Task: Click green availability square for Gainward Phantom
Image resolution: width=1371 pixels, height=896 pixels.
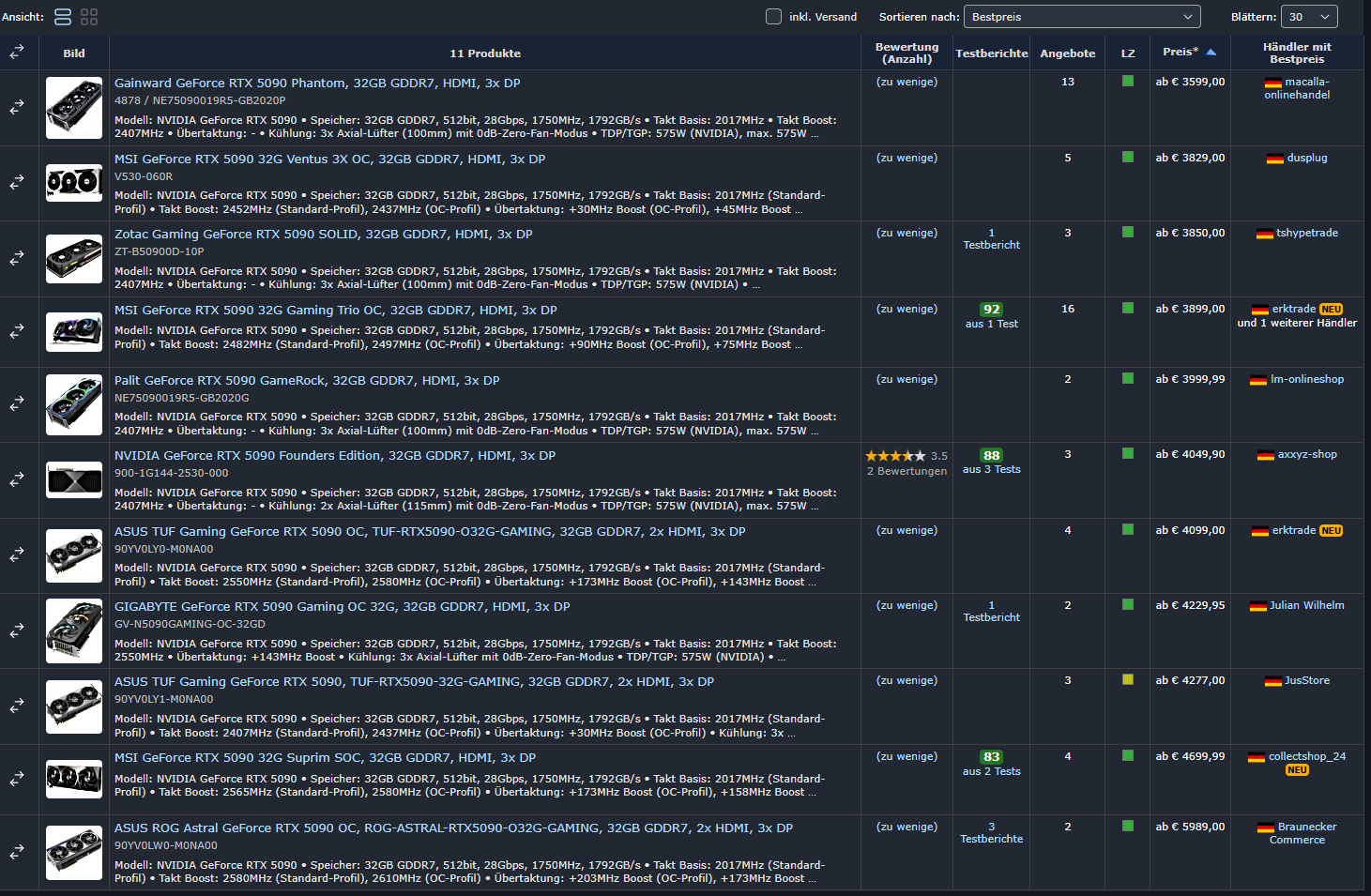Action: pos(1128,82)
